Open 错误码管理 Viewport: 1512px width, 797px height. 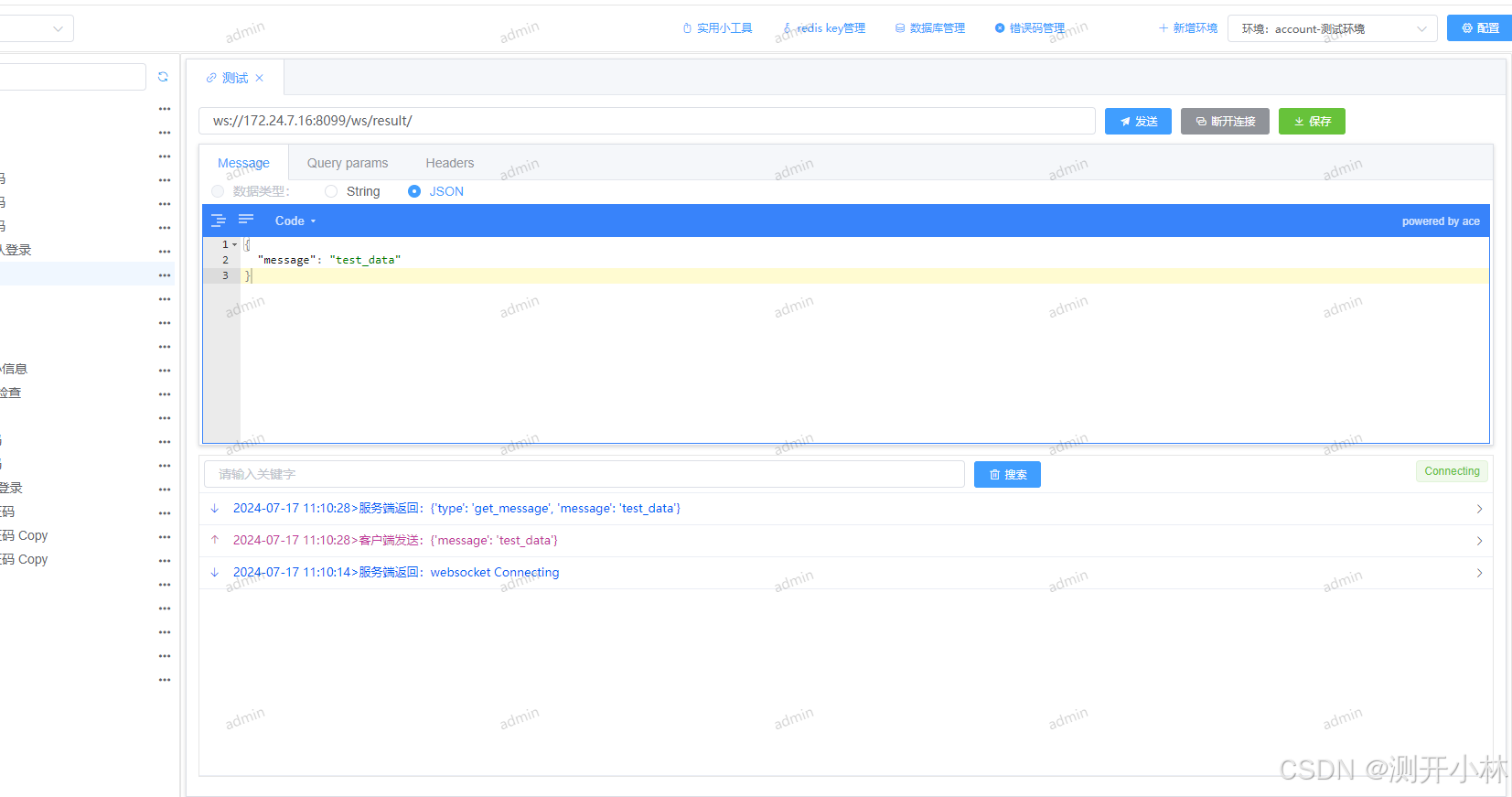tap(1030, 28)
